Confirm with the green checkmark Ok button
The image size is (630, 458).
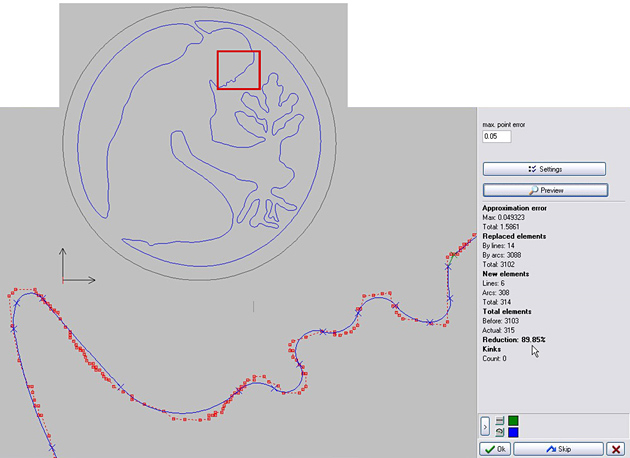coord(495,449)
